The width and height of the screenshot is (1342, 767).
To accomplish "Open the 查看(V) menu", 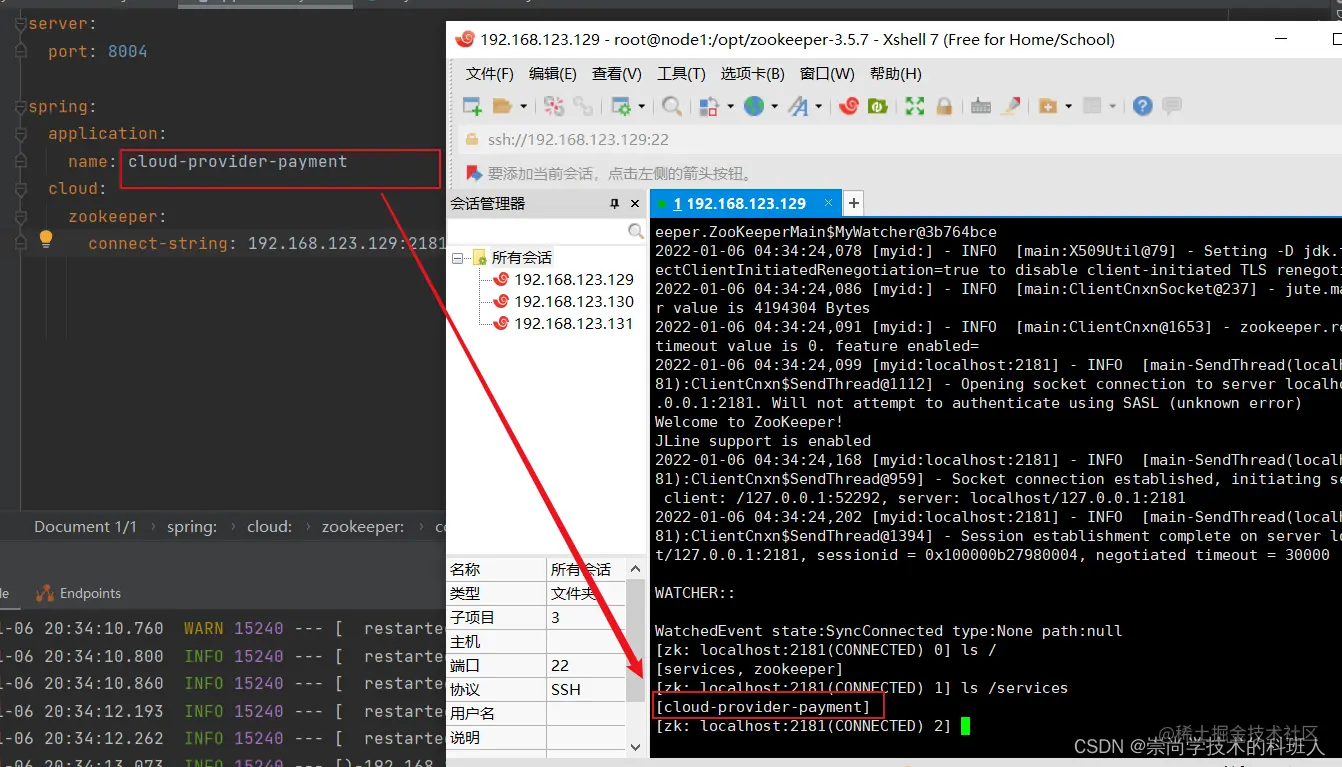I will click(x=617, y=74).
